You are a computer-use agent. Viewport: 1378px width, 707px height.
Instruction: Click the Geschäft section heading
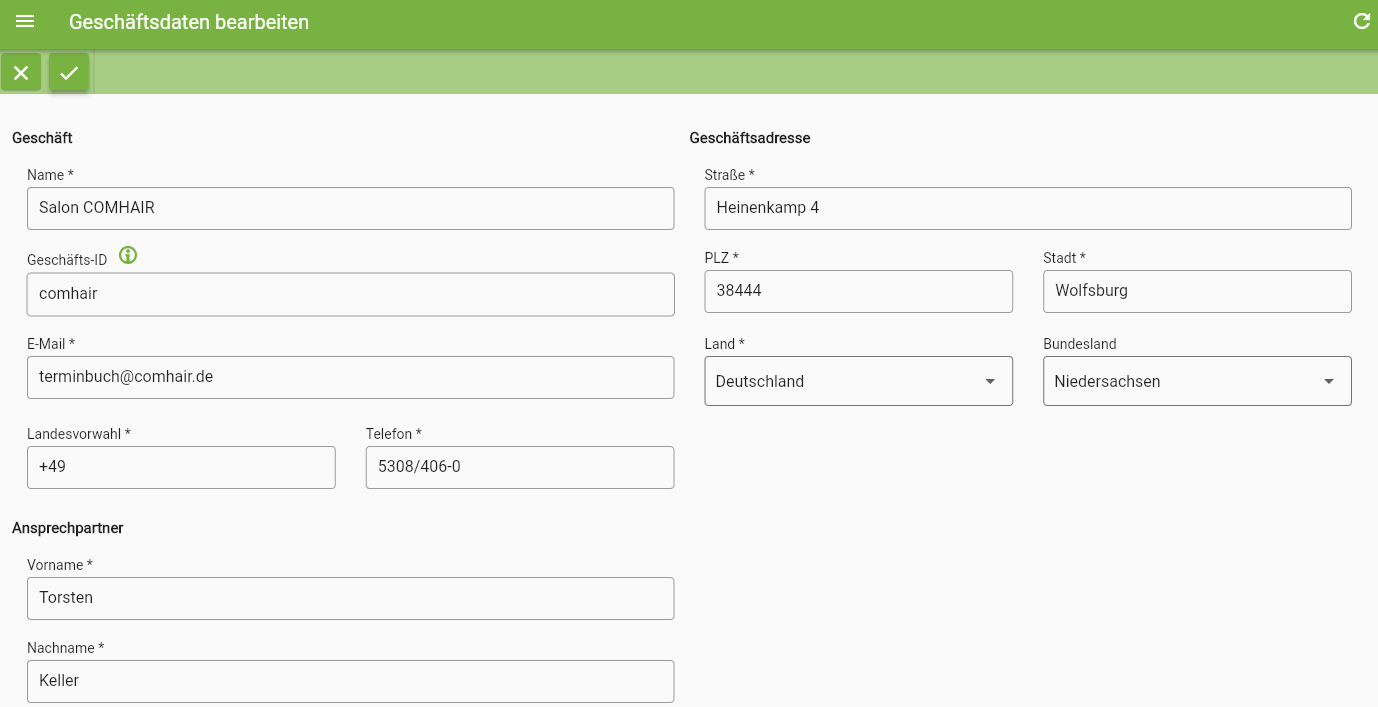pyautogui.click(x=42, y=138)
